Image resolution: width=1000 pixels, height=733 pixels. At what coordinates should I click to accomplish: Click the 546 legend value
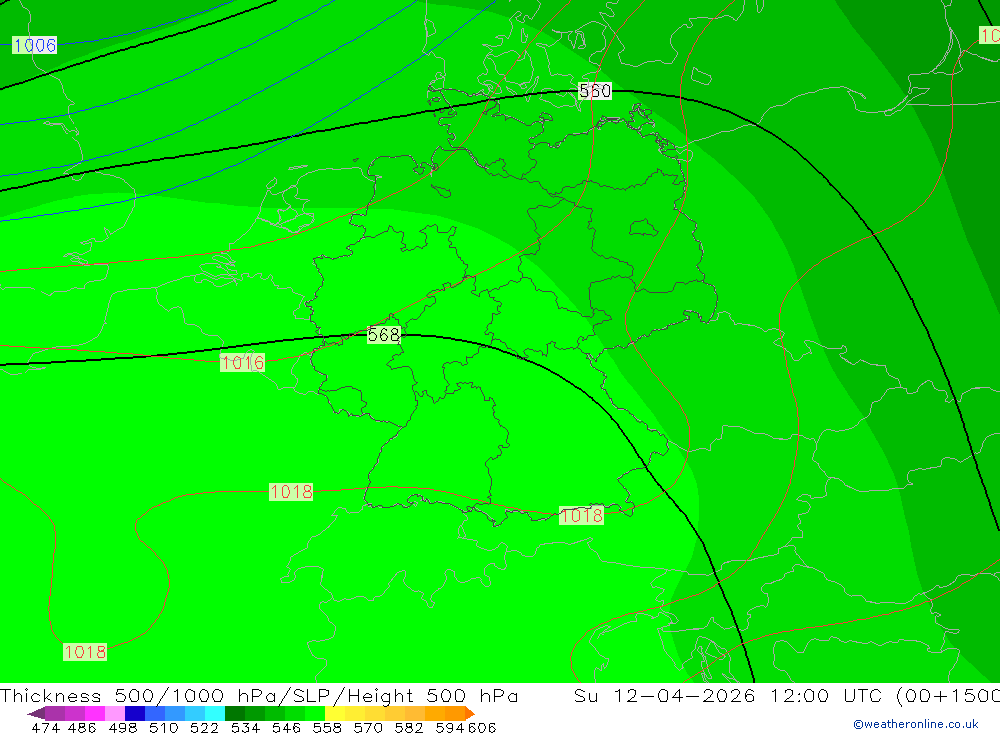click(286, 727)
